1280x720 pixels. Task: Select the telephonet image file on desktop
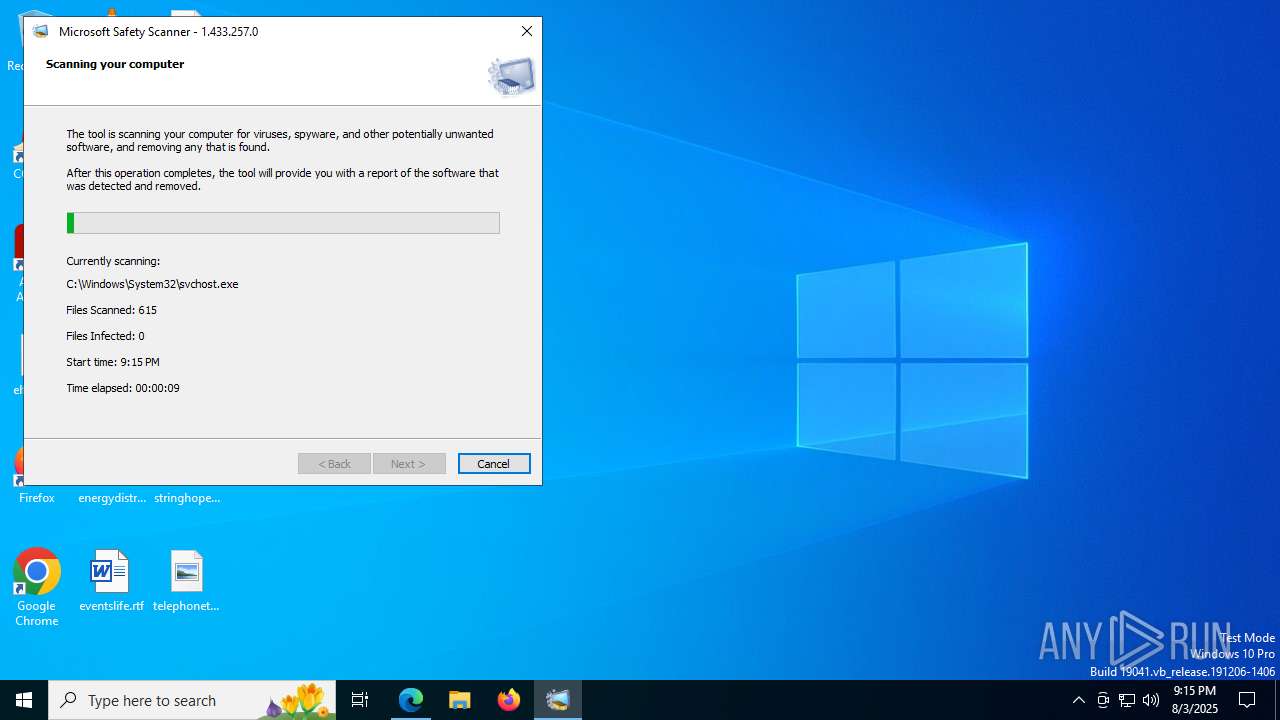tap(186, 581)
